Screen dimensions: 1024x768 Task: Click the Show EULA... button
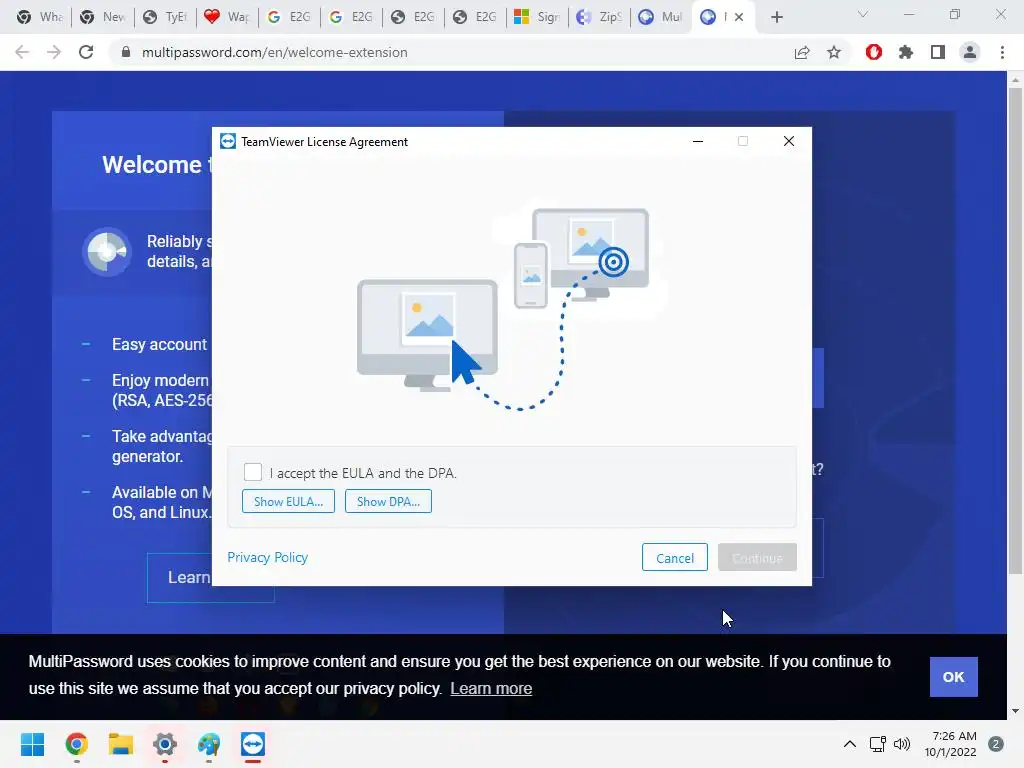tap(288, 502)
